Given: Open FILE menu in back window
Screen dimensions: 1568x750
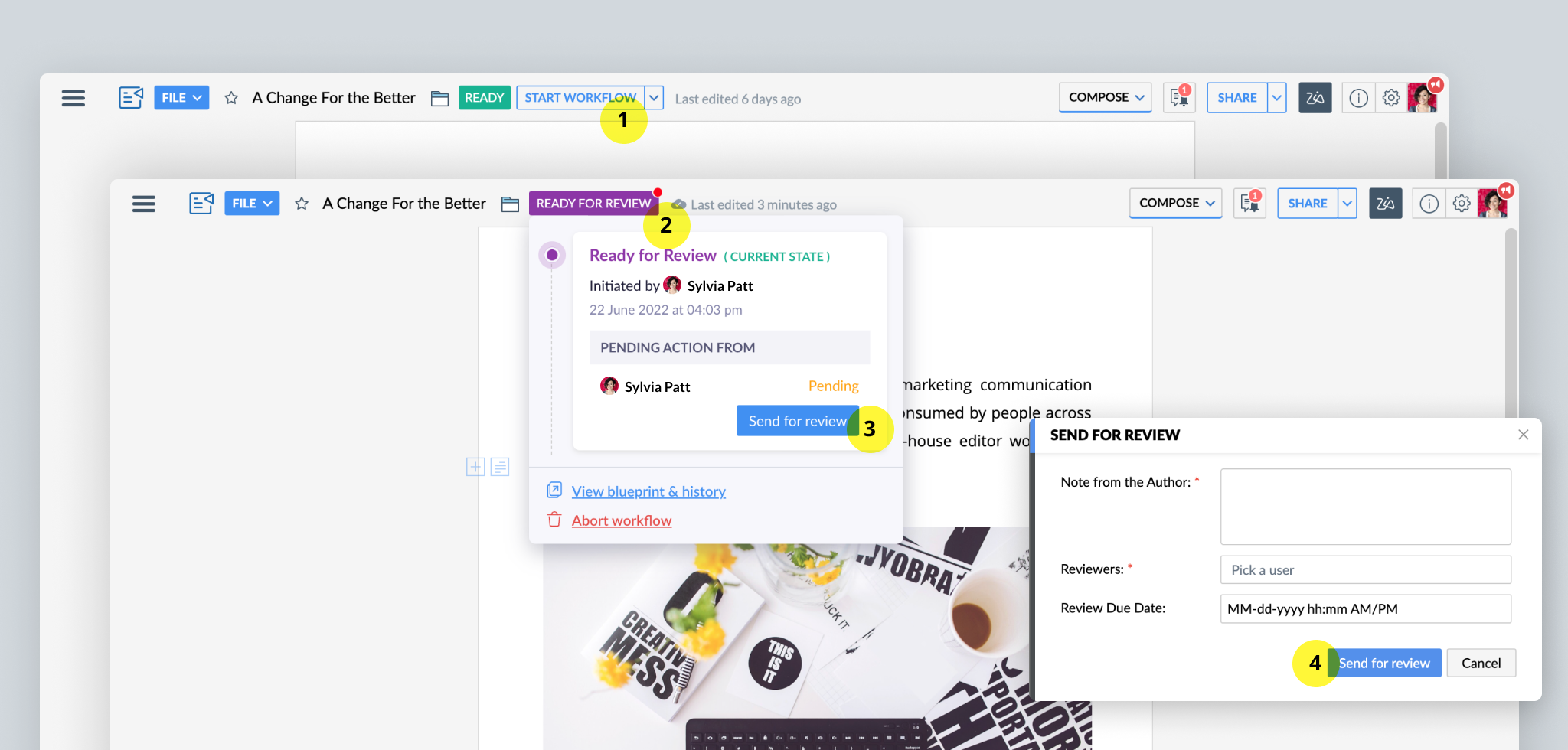Looking at the screenshot, I should (181, 98).
